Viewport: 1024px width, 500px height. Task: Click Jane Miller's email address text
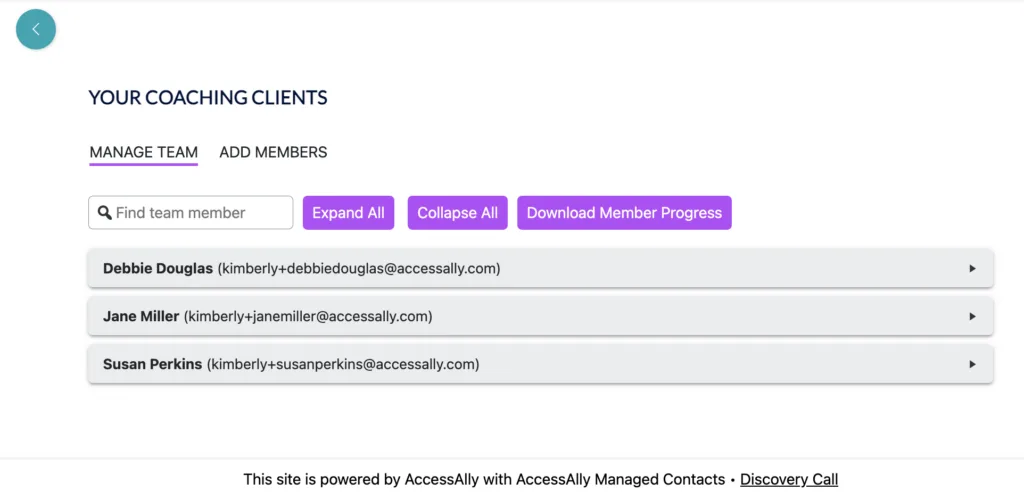(x=308, y=316)
